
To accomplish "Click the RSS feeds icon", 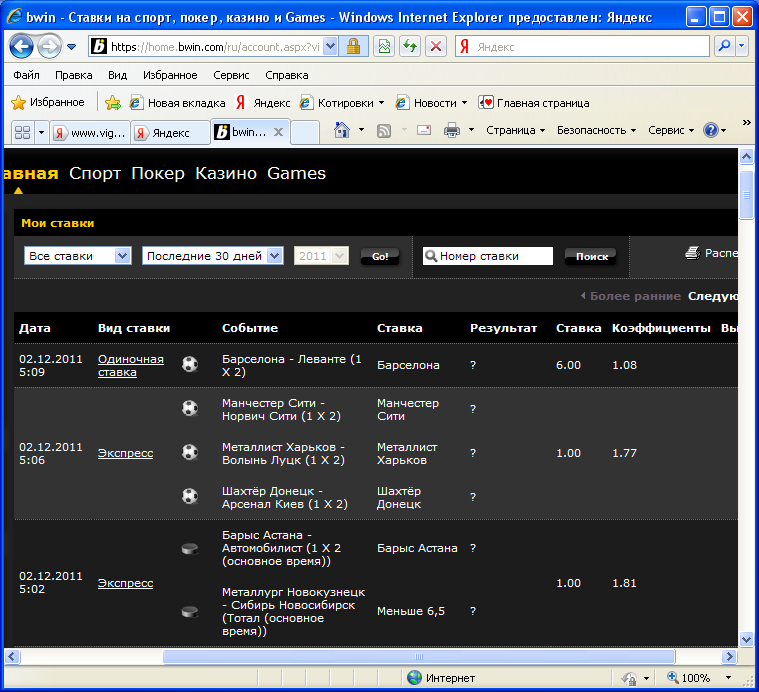I will 384,131.
